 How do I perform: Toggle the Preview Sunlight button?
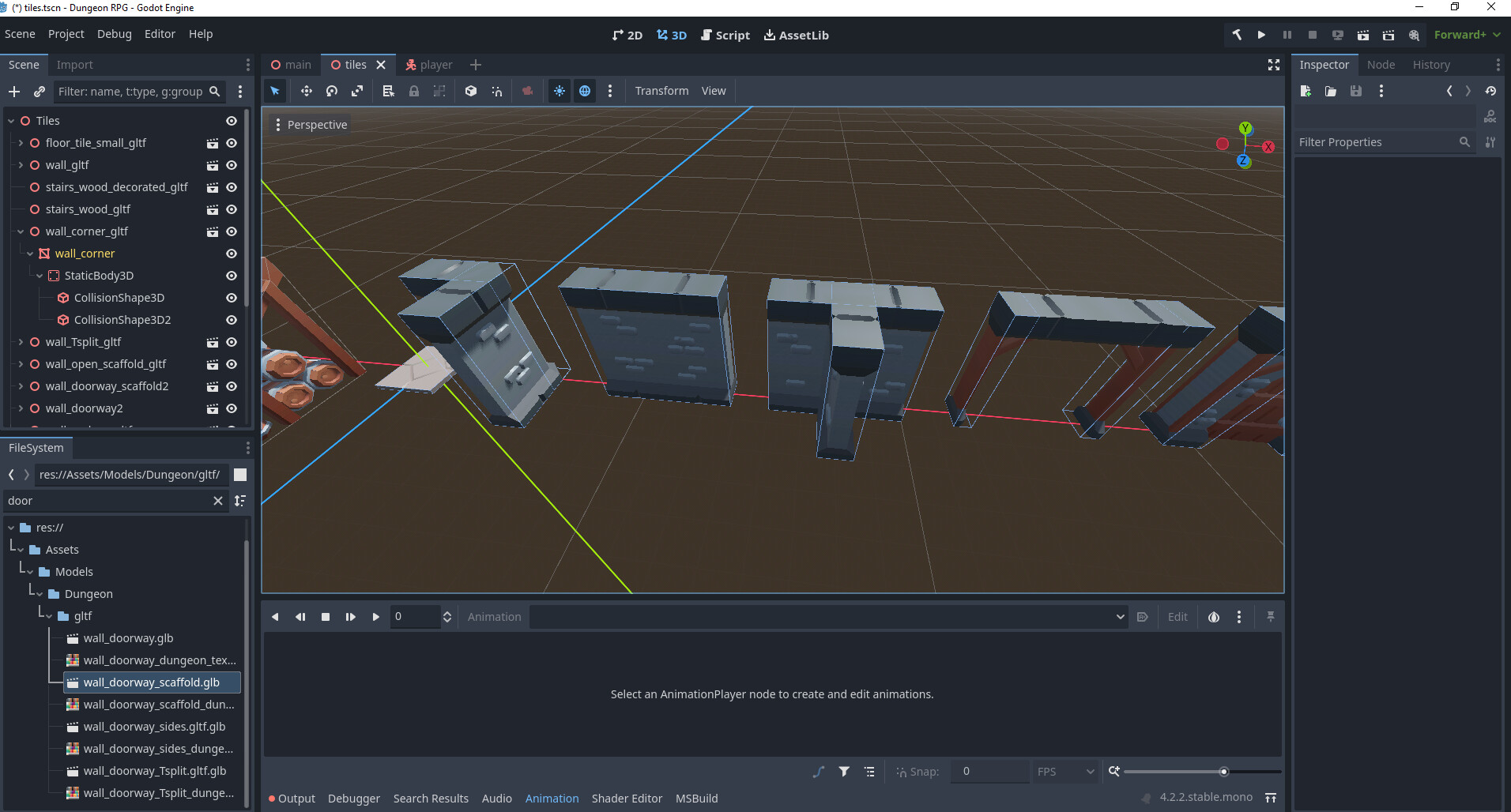[x=560, y=91]
